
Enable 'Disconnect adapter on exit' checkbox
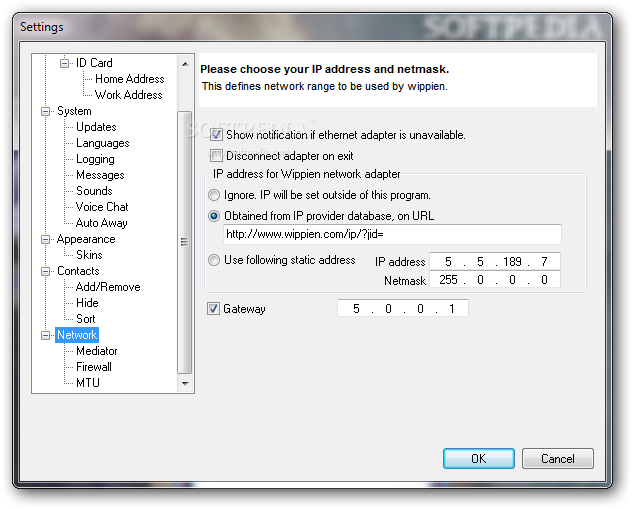[x=216, y=156]
